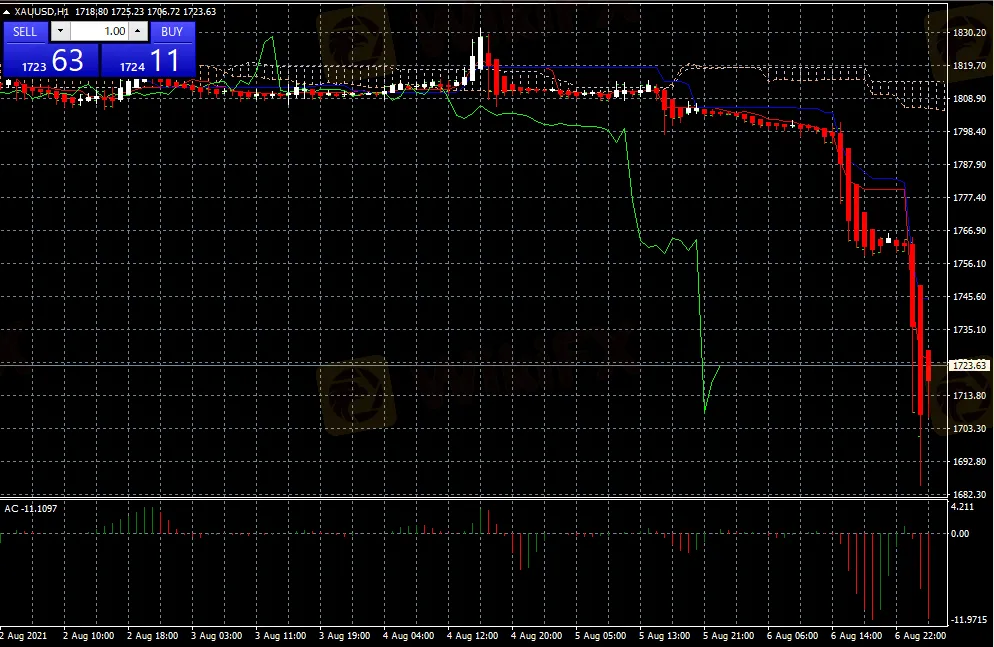Click the 1830.20 price scale label

[x=968, y=33]
